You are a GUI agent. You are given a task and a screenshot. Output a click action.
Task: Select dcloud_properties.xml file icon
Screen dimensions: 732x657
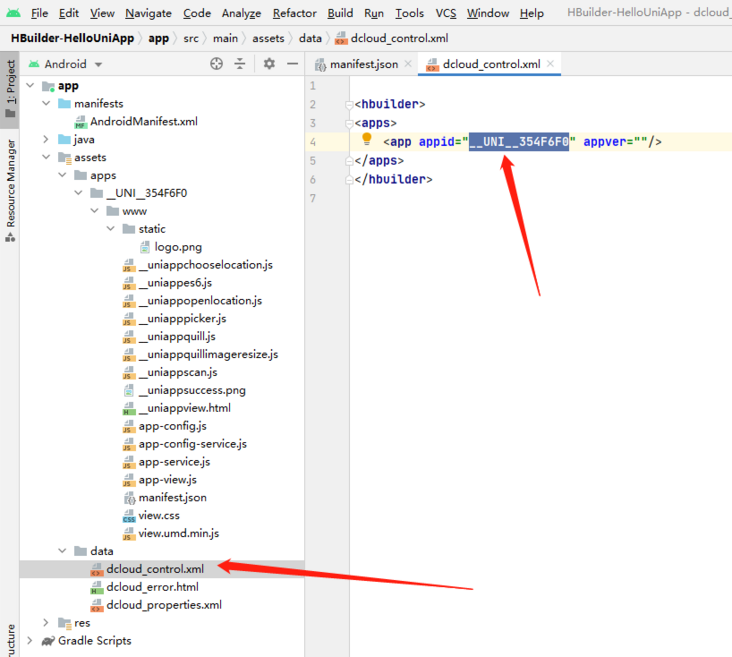97,606
